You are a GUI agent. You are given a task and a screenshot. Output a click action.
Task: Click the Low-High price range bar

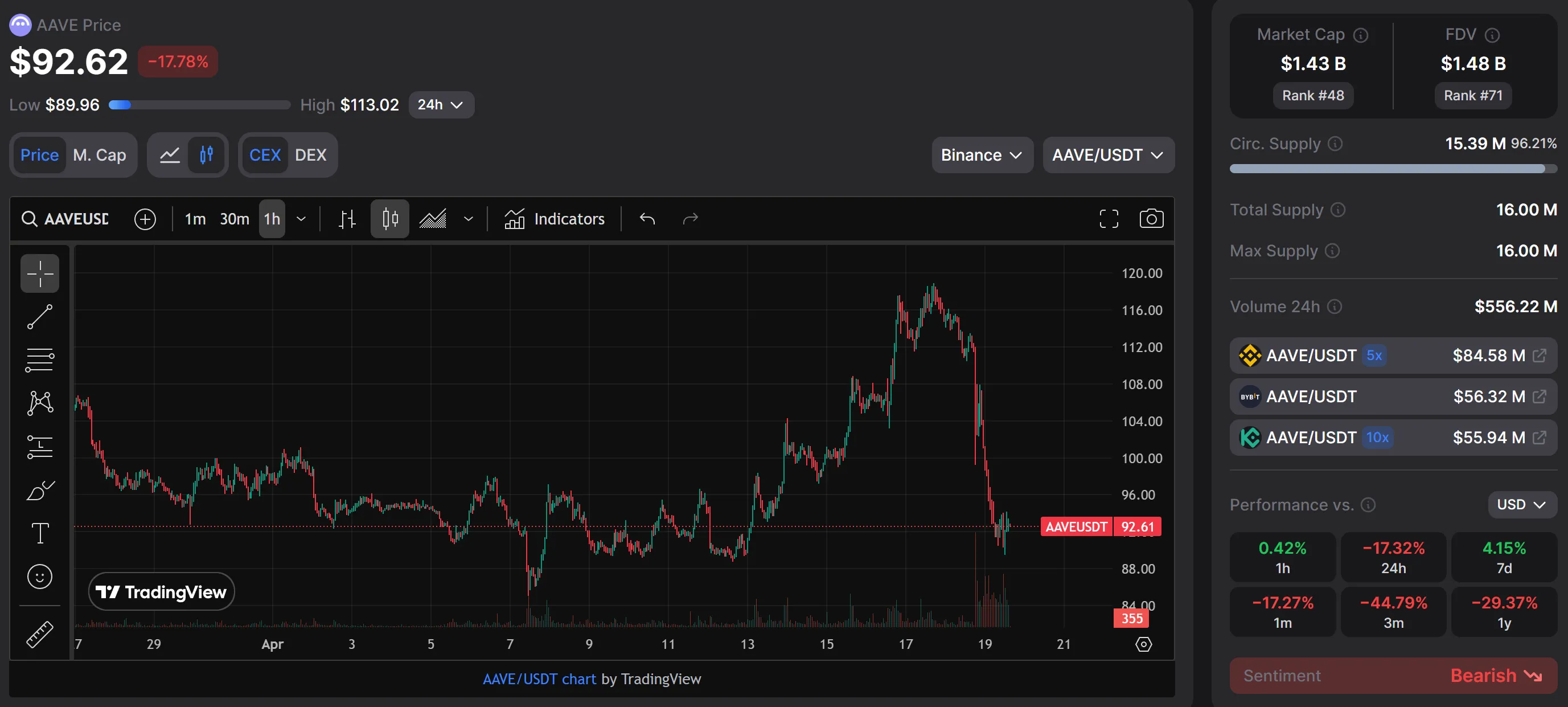(x=199, y=105)
